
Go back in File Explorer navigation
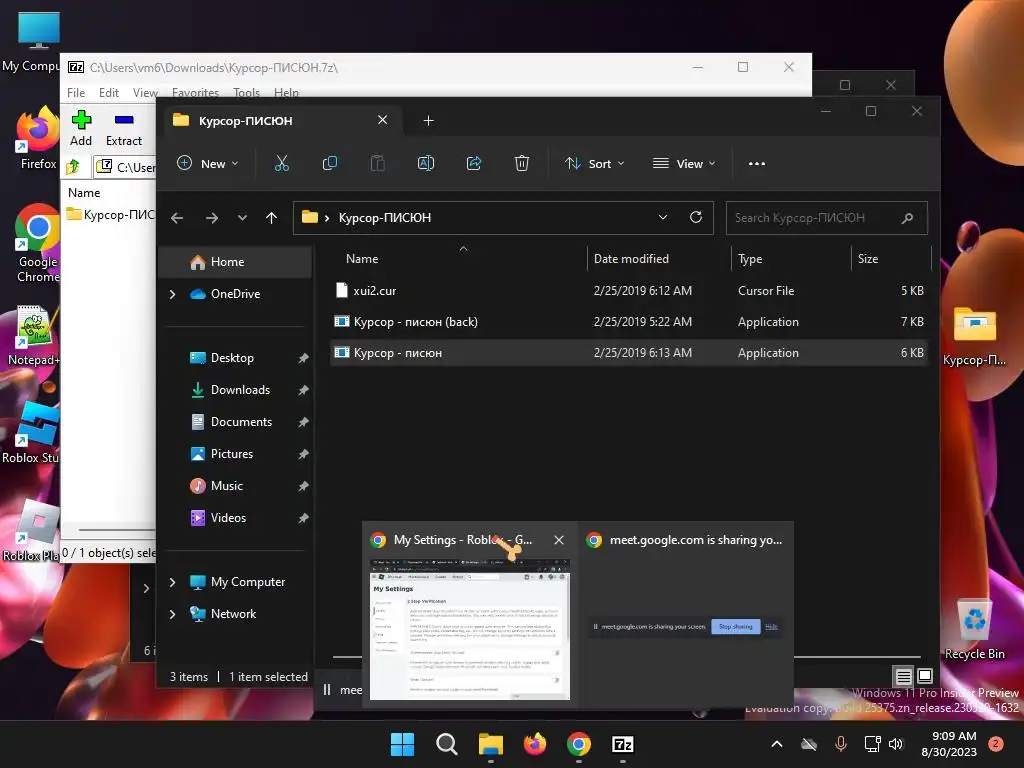click(177, 218)
